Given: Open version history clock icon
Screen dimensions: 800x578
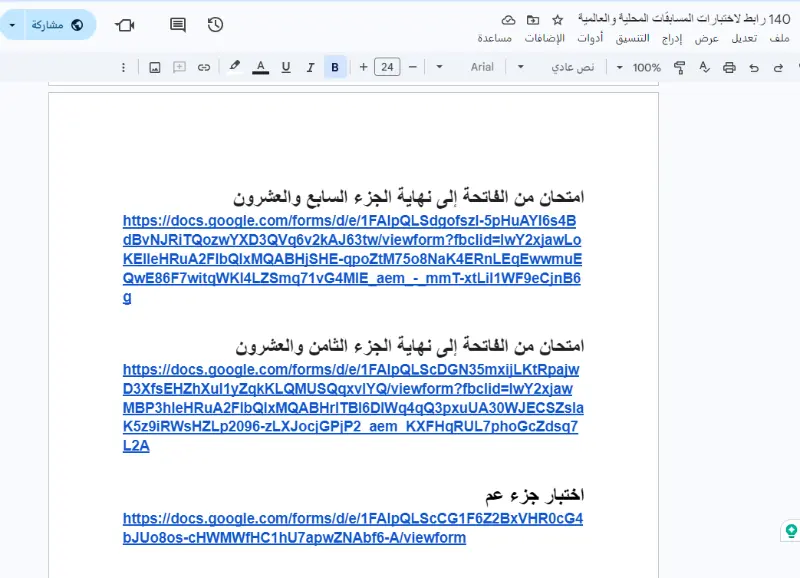Looking at the screenshot, I should (215, 24).
